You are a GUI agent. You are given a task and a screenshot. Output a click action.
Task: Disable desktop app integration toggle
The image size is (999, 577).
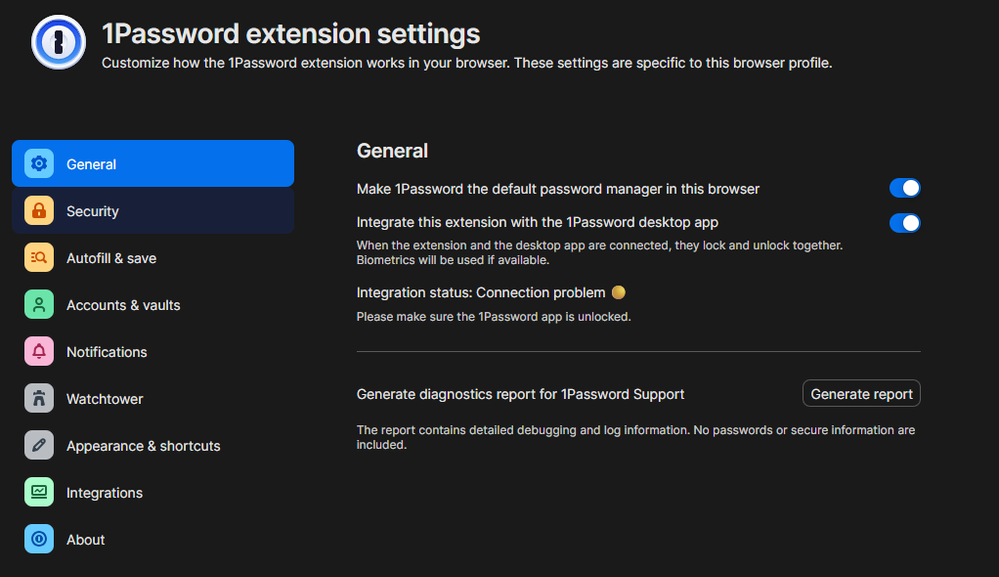[x=904, y=223]
